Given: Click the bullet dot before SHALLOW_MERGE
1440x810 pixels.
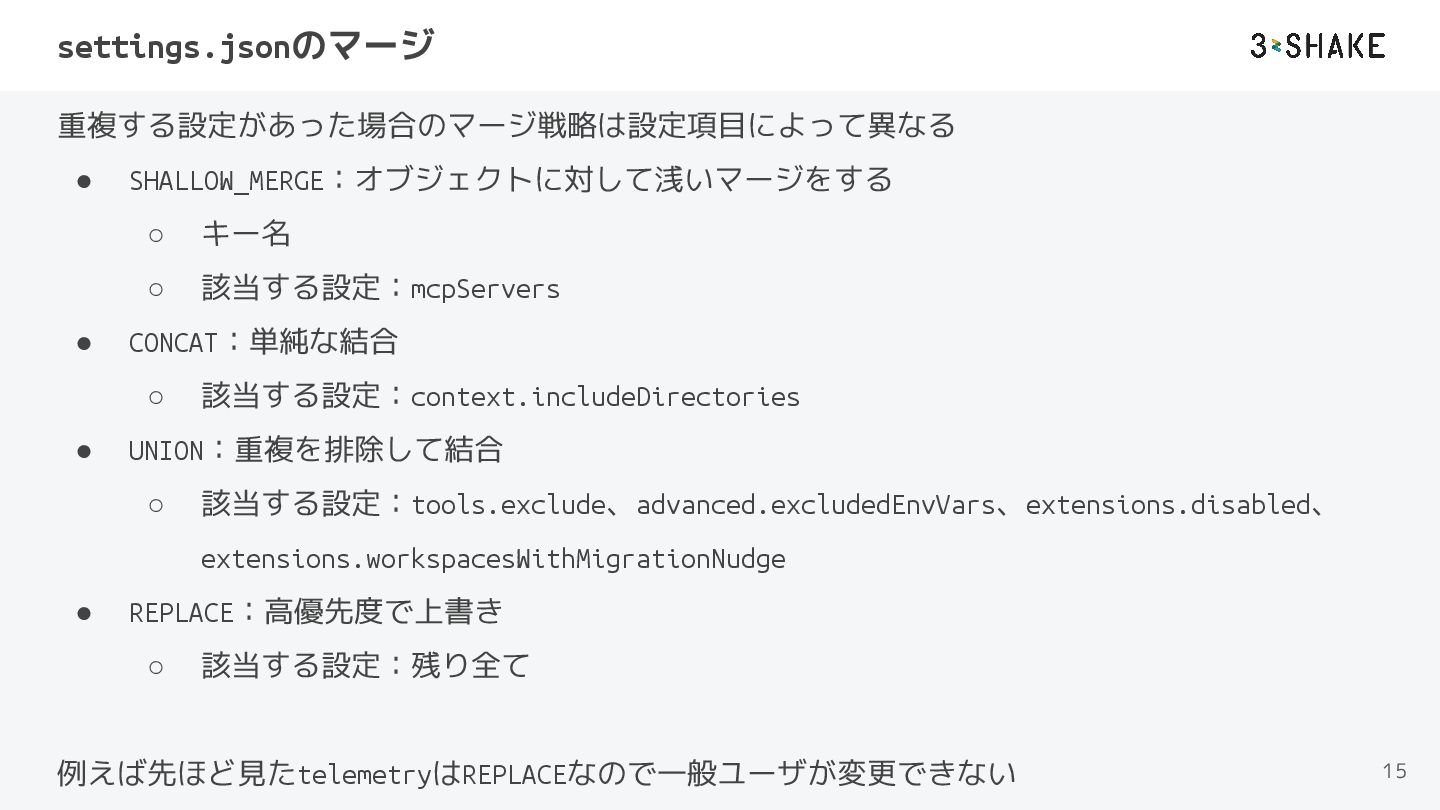Looking at the screenshot, I should click(x=85, y=181).
